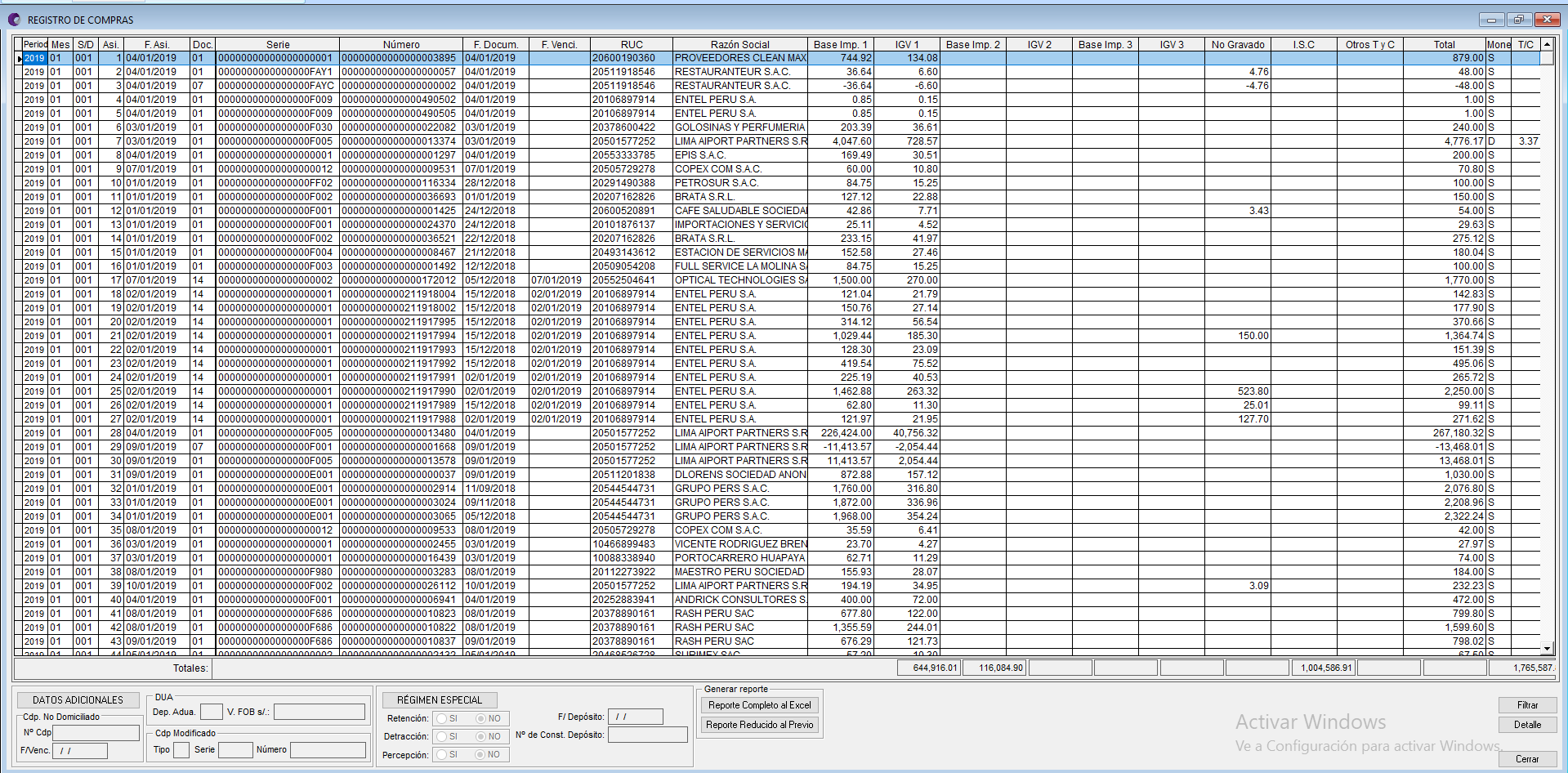Select the ESTACION DE SERVICIOS cell
1568x773 pixels.
click(740, 252)
